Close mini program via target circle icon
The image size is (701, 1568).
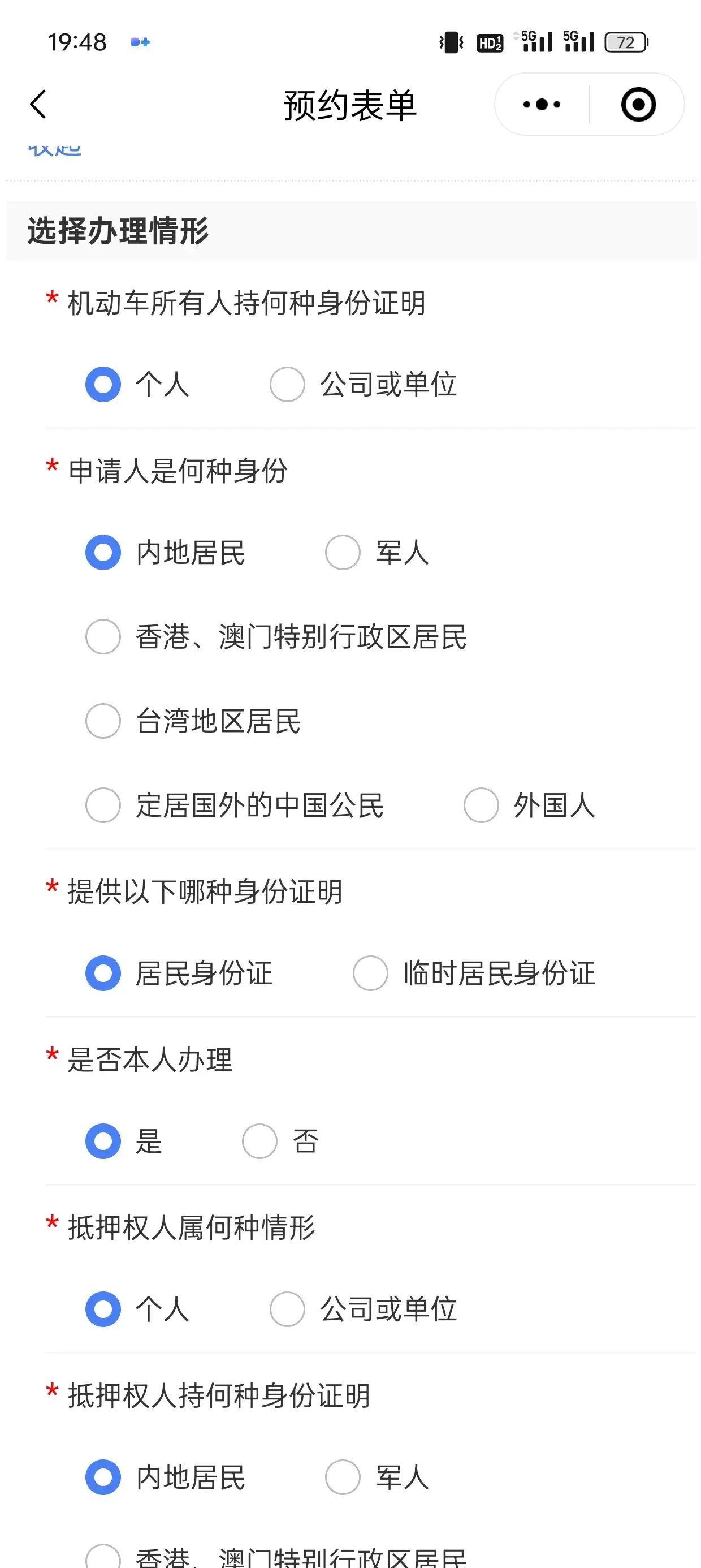pos(638,105)
